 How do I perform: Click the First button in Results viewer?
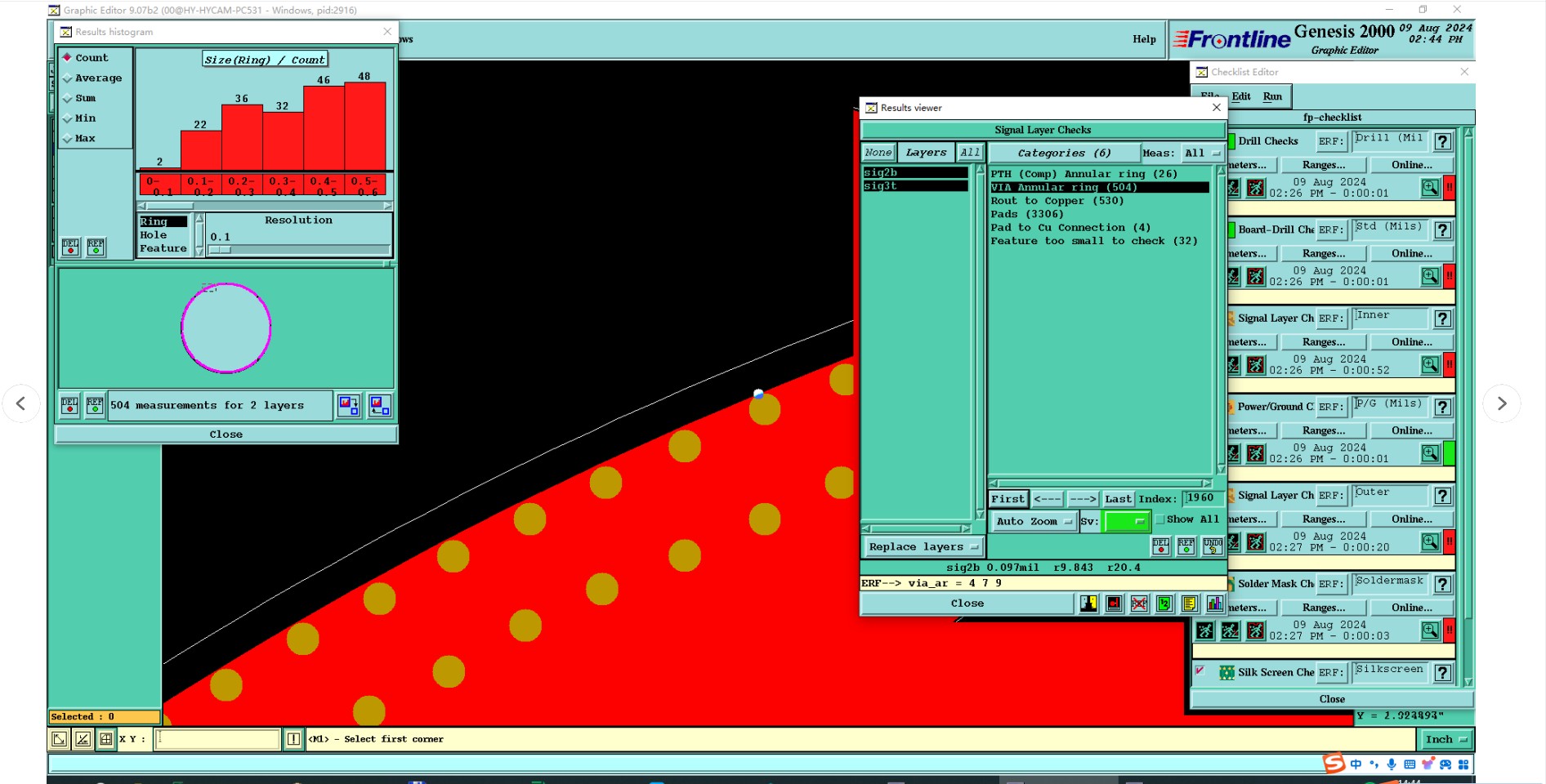click(1008, 499)
